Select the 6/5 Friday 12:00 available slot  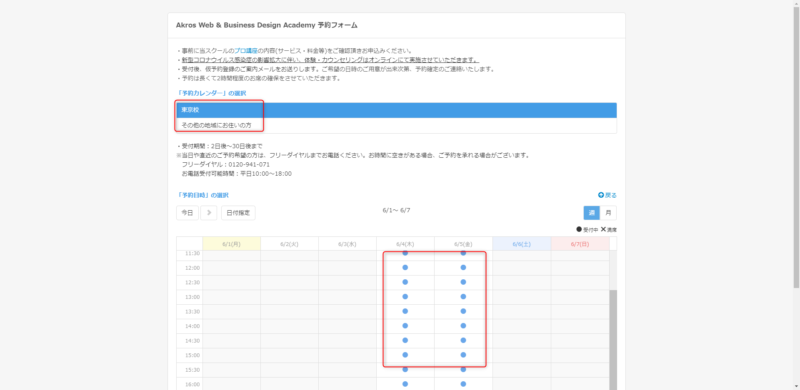463,267
